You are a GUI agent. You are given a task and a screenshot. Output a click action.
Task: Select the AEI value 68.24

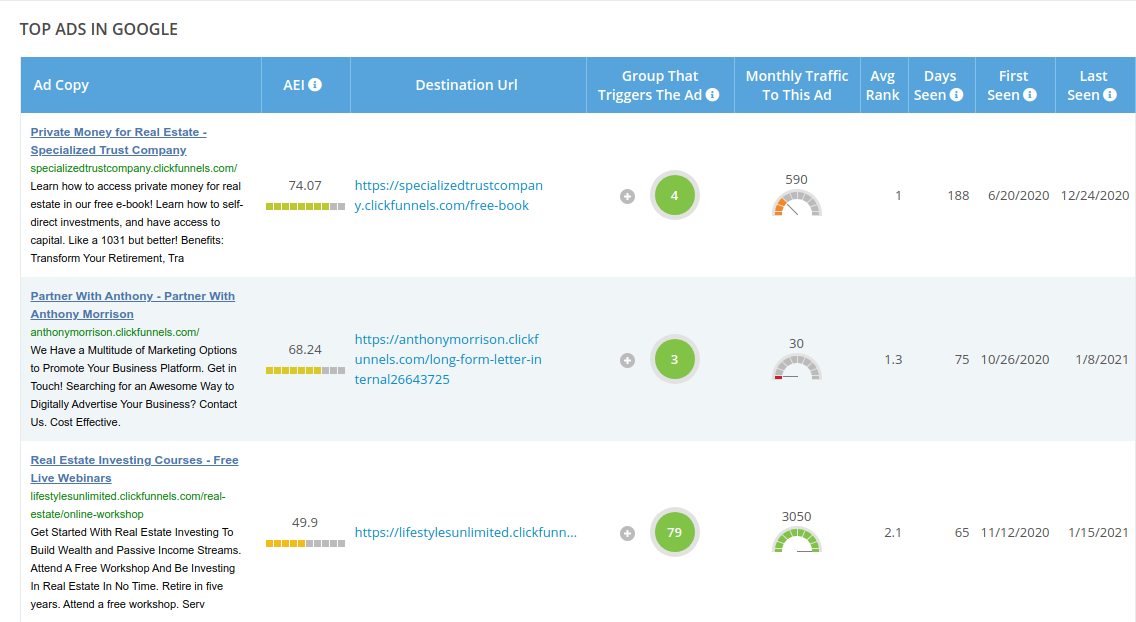click(305, 349)
